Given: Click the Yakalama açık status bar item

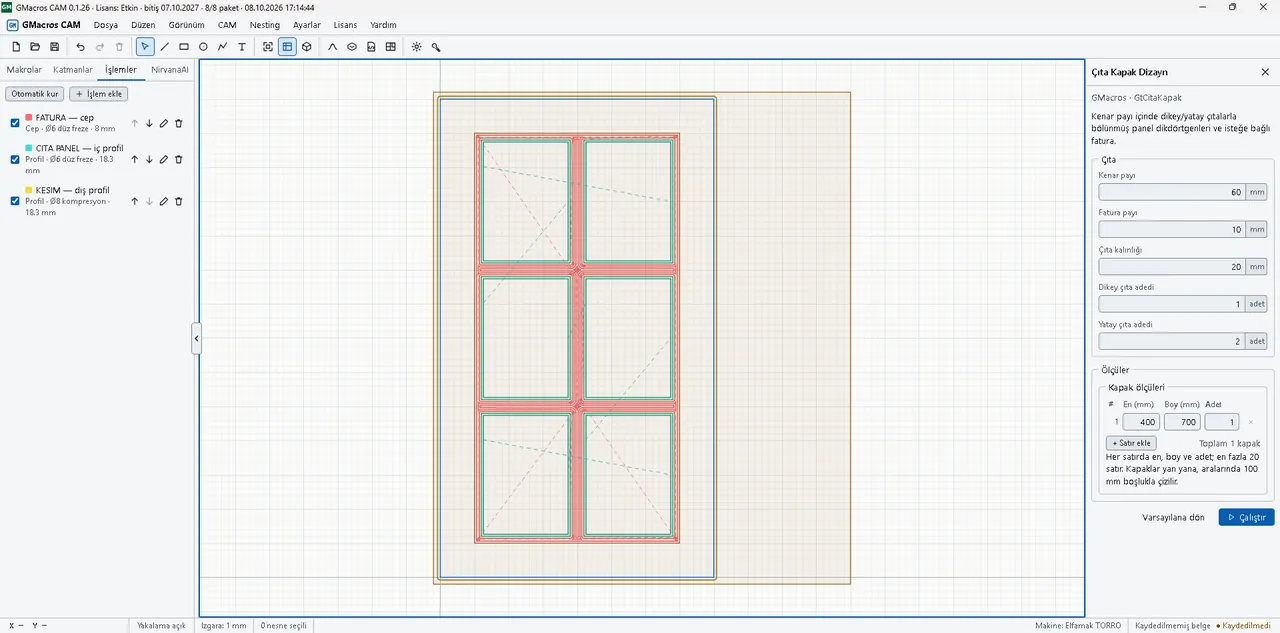Looking at the screenshot, I should 161,625.
